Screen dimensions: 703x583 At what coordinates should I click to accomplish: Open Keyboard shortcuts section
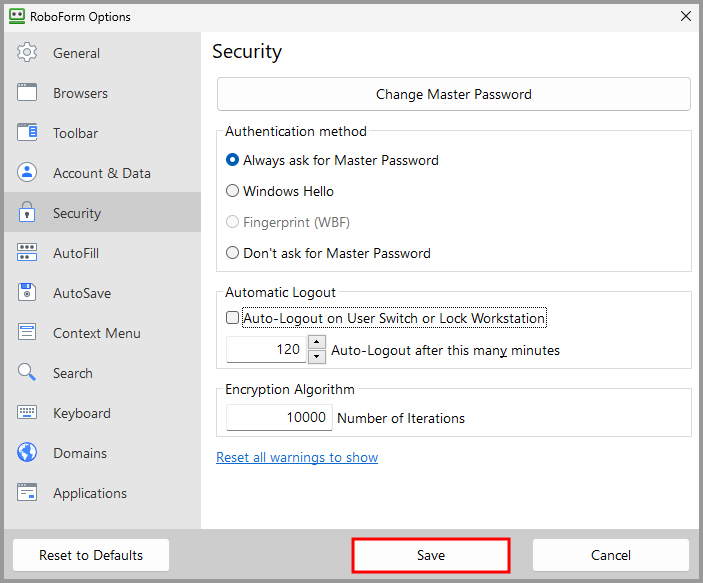click(x=102, y=413)
